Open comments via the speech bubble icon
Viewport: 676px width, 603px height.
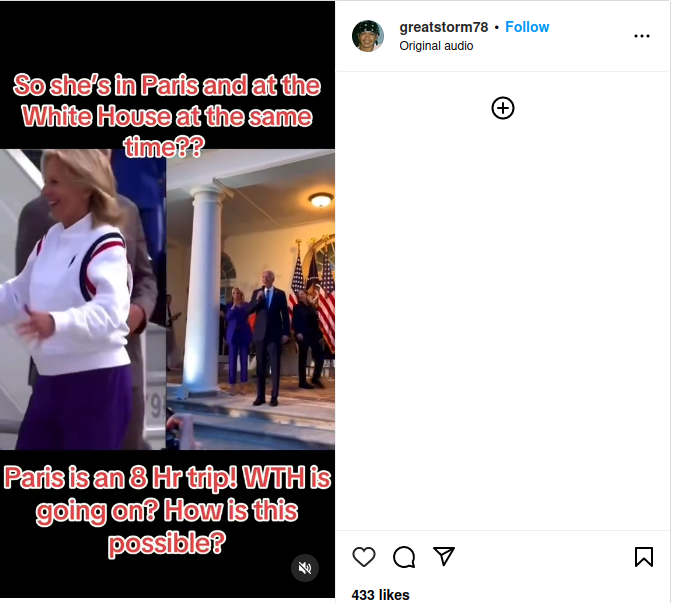[x=404, y=557]
